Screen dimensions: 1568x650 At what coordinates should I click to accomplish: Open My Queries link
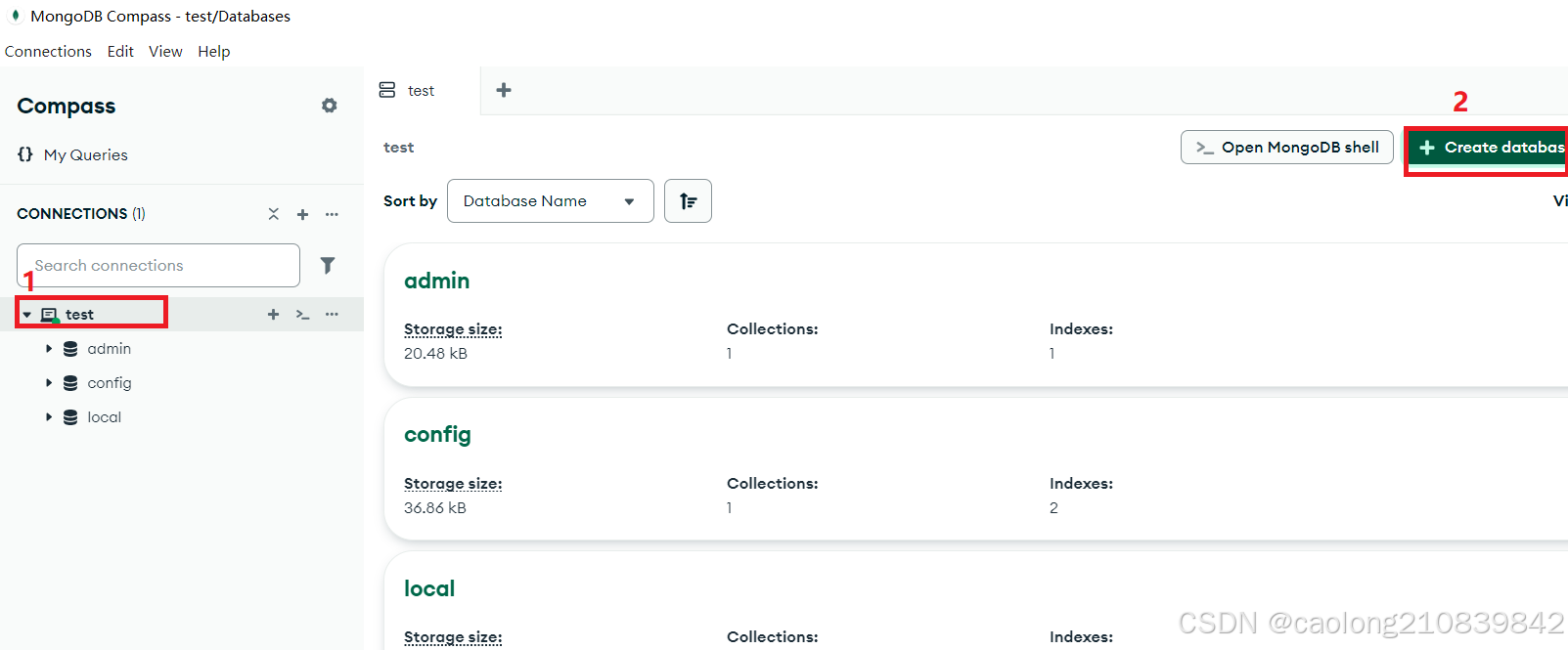(86, 154)
